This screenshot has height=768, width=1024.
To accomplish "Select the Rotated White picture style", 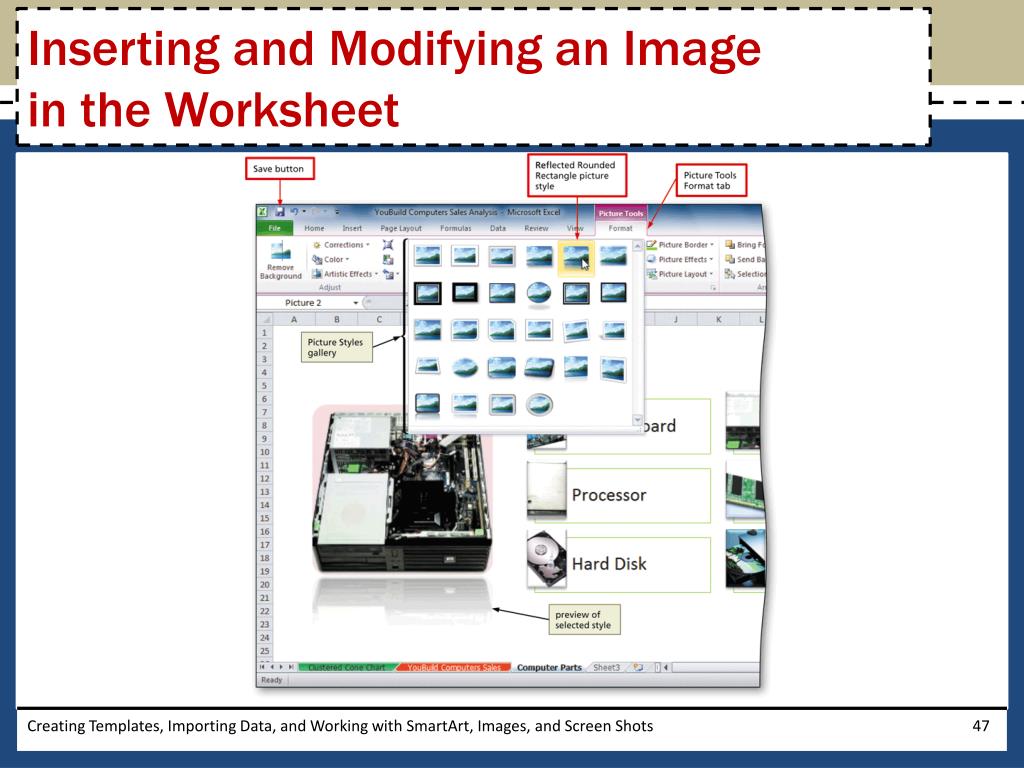I will point(576,331).
